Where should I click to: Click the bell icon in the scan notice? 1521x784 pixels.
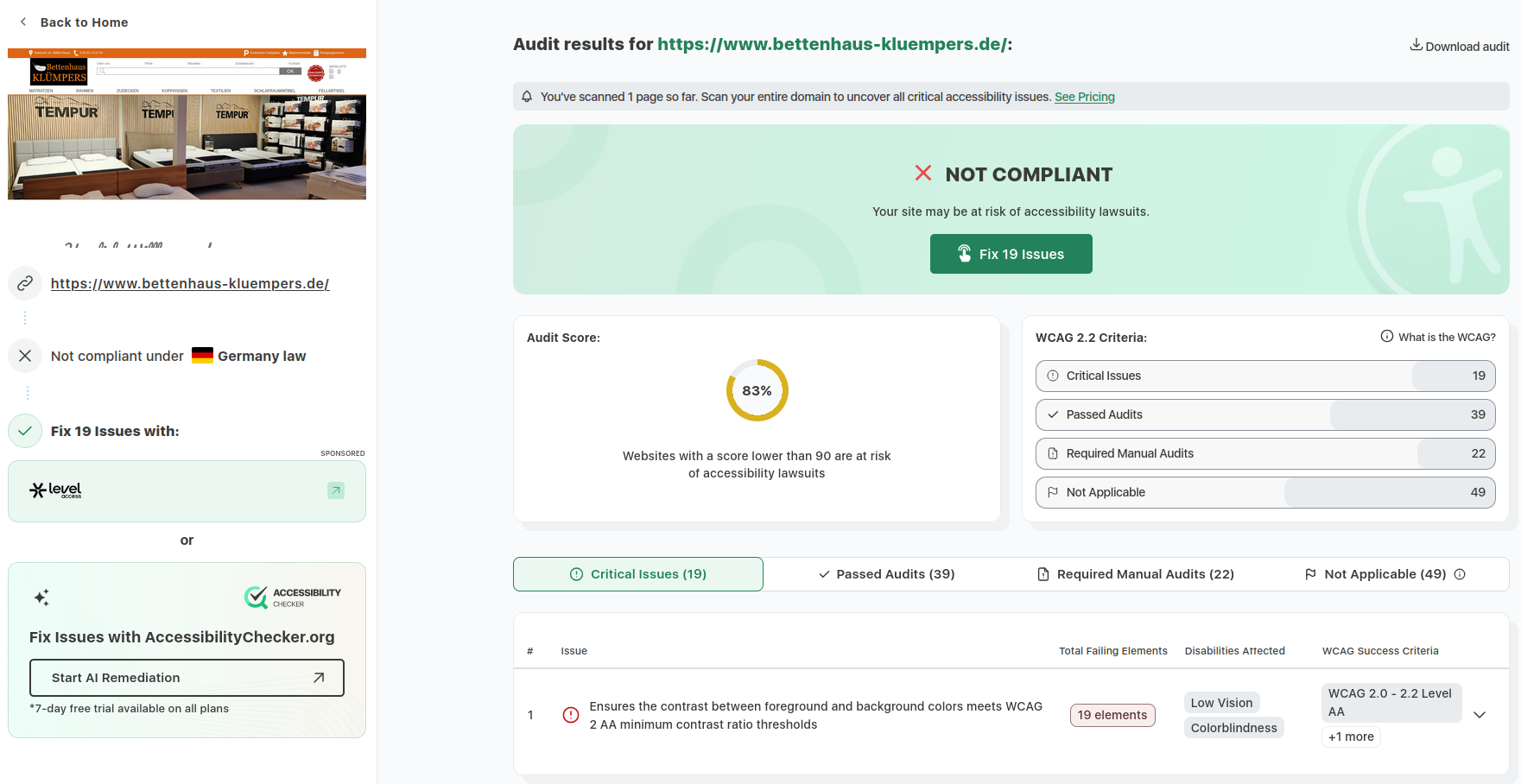(x=527, y=97)
